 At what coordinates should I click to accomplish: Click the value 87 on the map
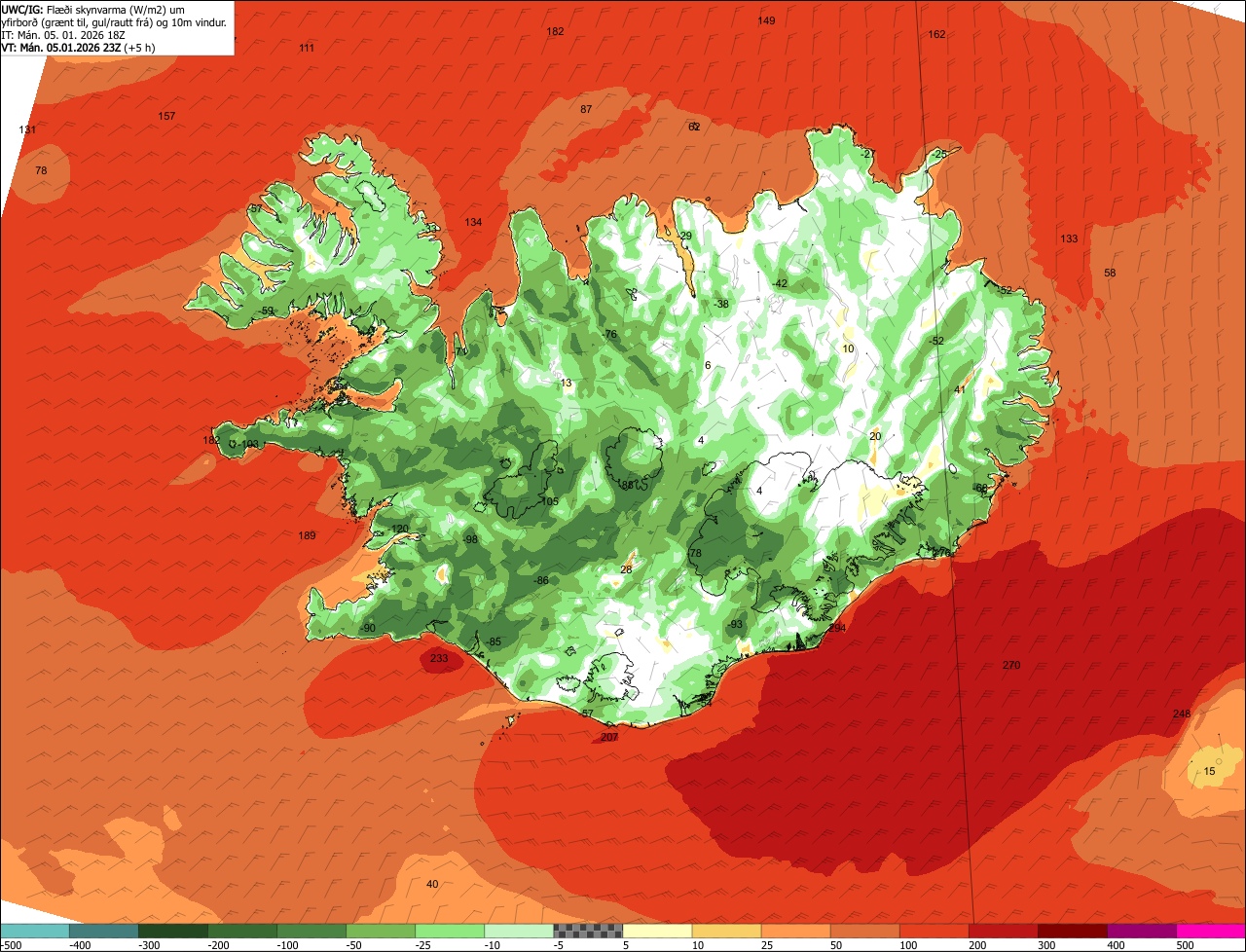click(586, 109)
